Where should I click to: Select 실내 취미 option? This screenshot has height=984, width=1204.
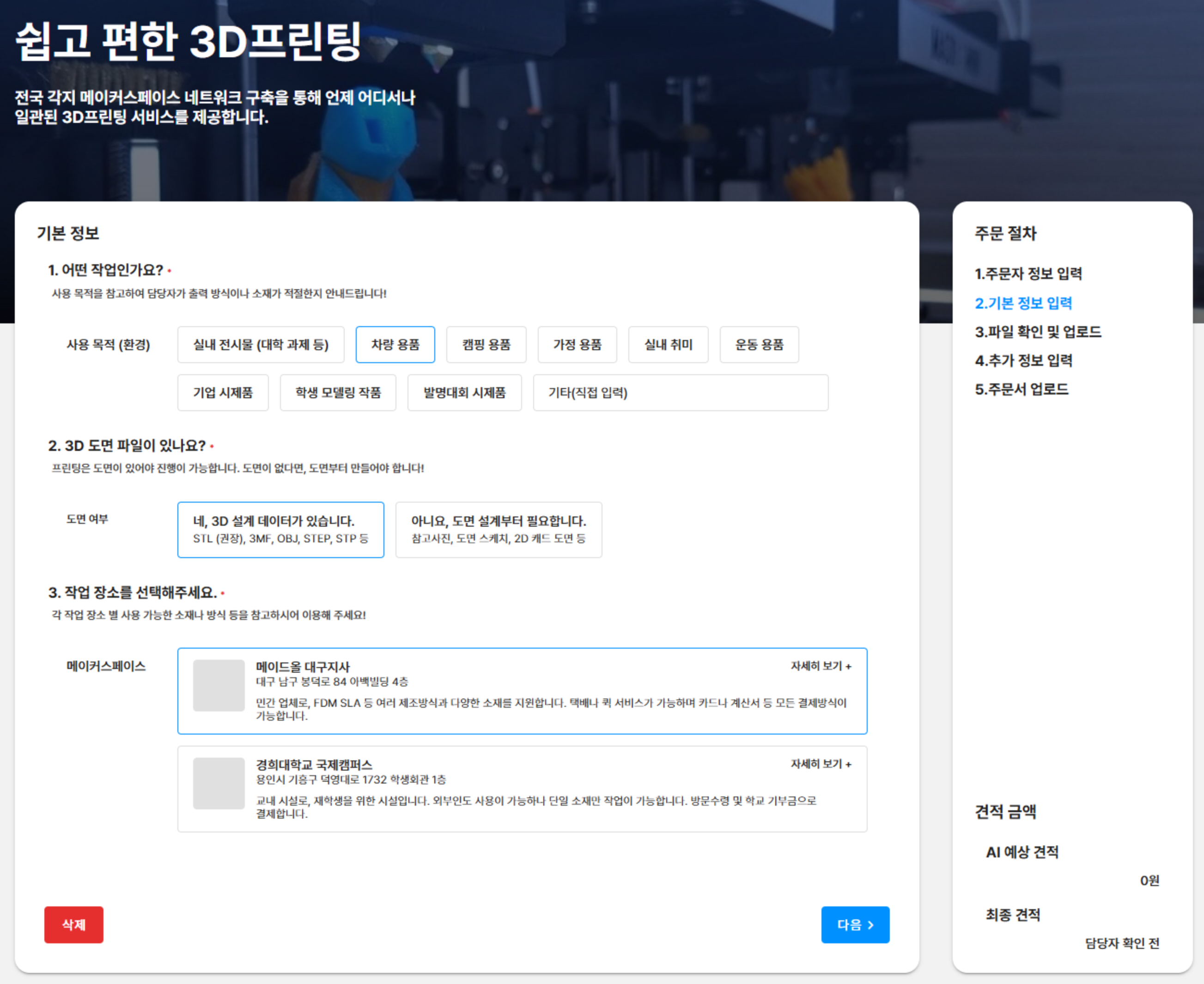tap(669, 345)
